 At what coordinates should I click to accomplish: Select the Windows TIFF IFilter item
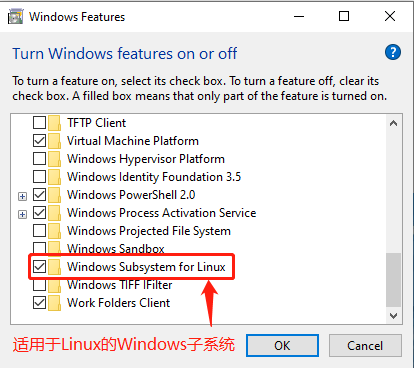[119, 285]
